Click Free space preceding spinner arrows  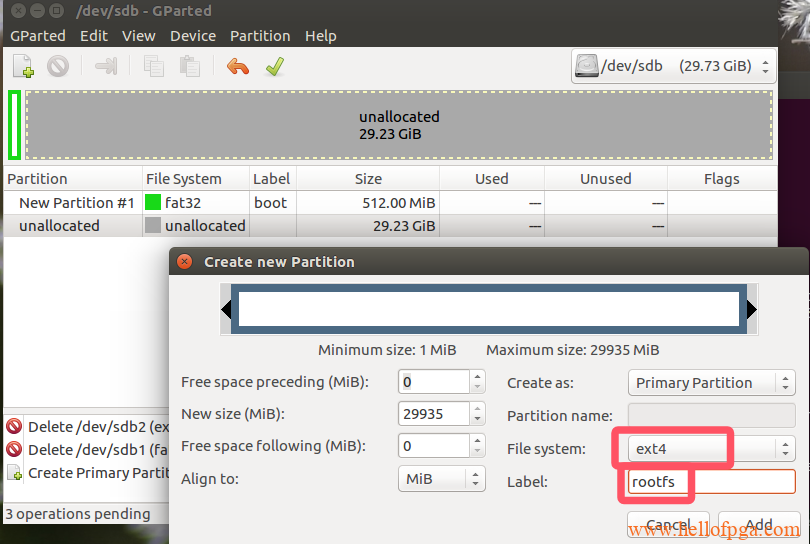pos(477,382)
